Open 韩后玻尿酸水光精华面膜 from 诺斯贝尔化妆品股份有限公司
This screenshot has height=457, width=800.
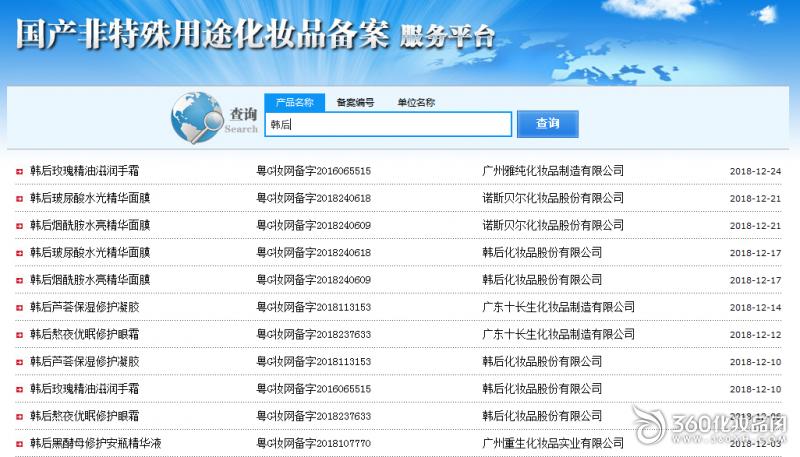90,198
